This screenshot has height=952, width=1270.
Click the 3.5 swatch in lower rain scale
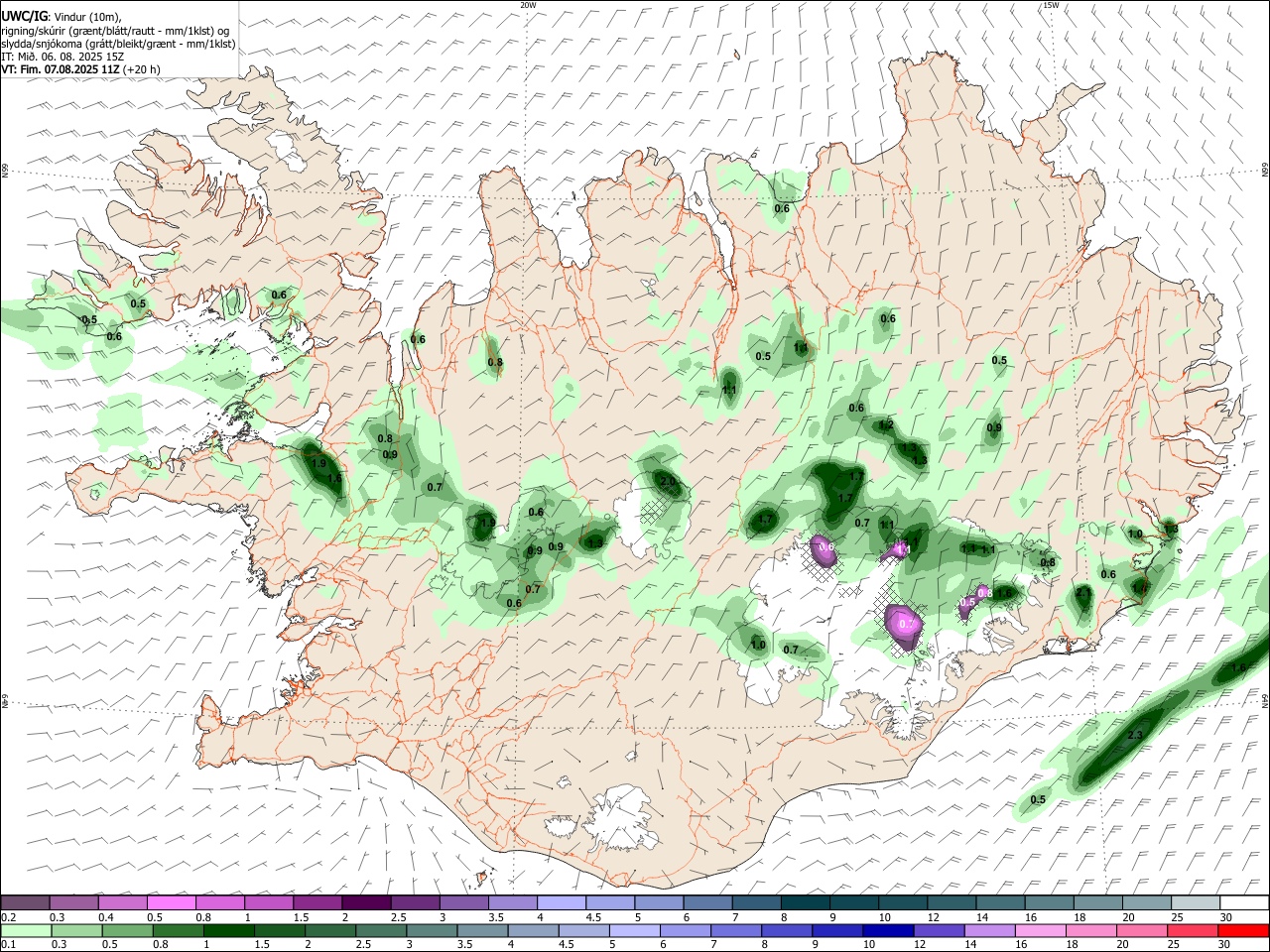pyautogui.click(x=482, y=930)
